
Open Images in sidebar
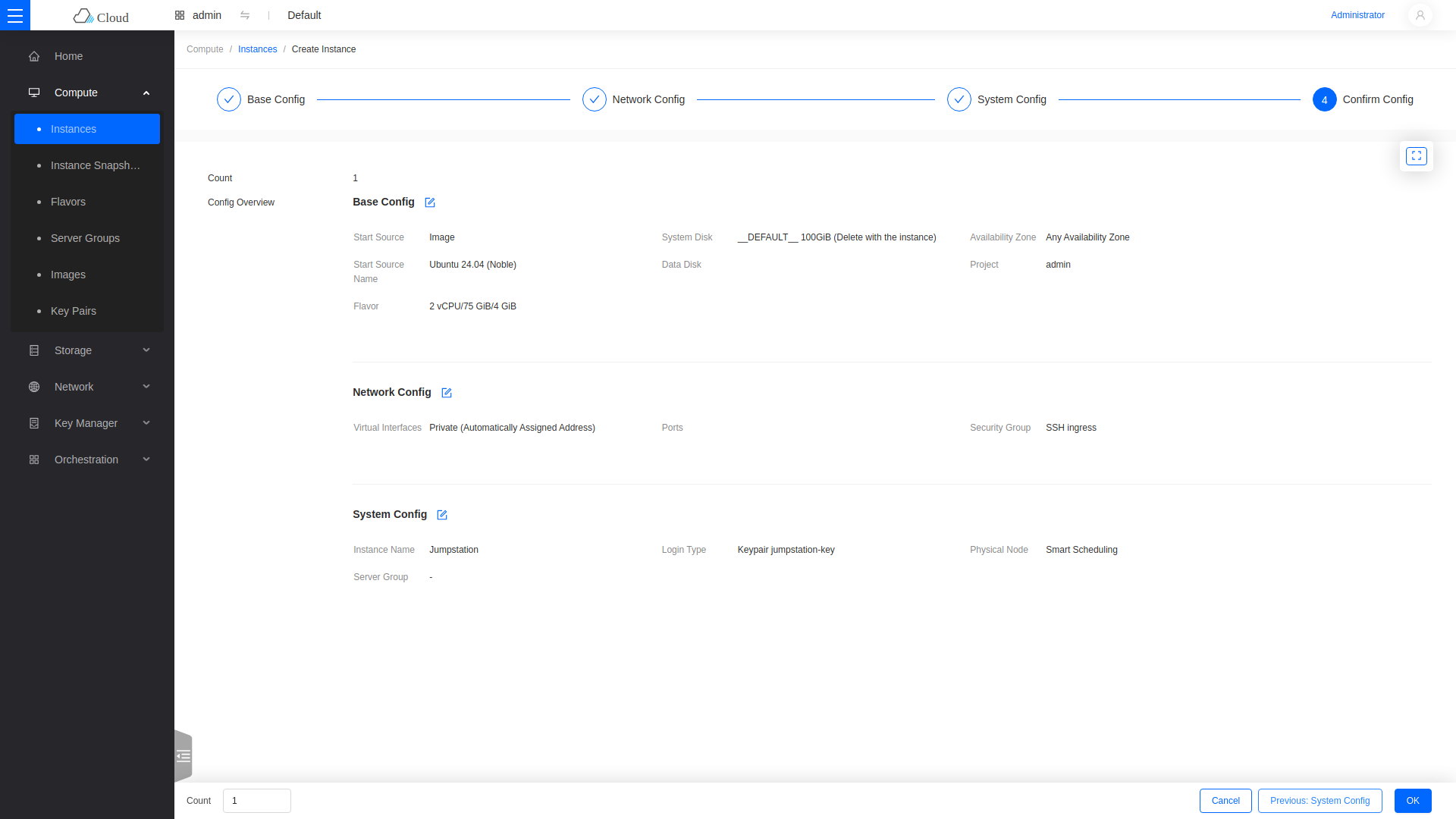coord(87,275)
